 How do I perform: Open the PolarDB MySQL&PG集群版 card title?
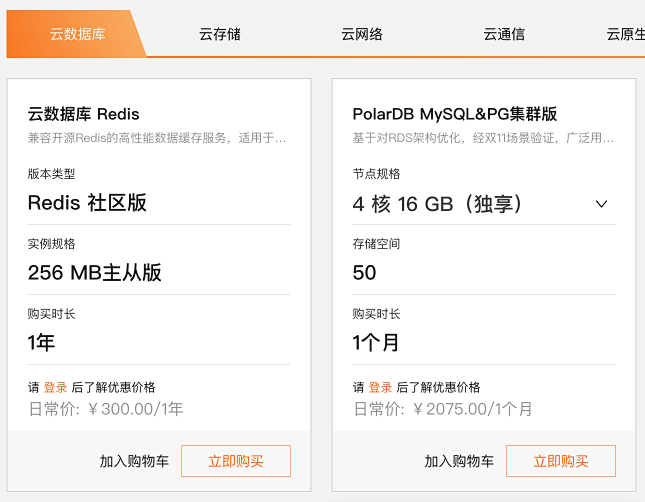454,113
